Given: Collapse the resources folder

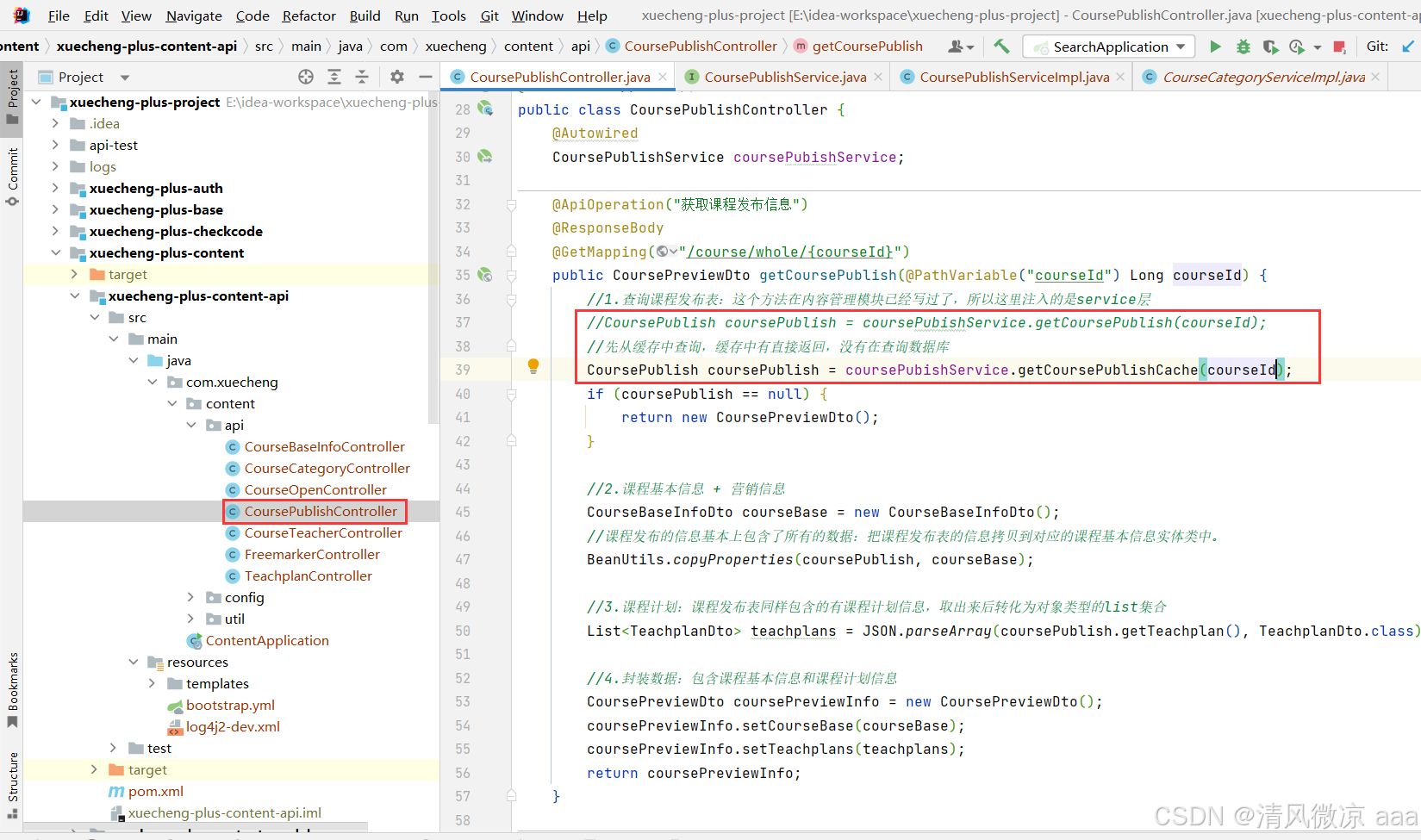Looking at the screenshot, I should [134, 662].
